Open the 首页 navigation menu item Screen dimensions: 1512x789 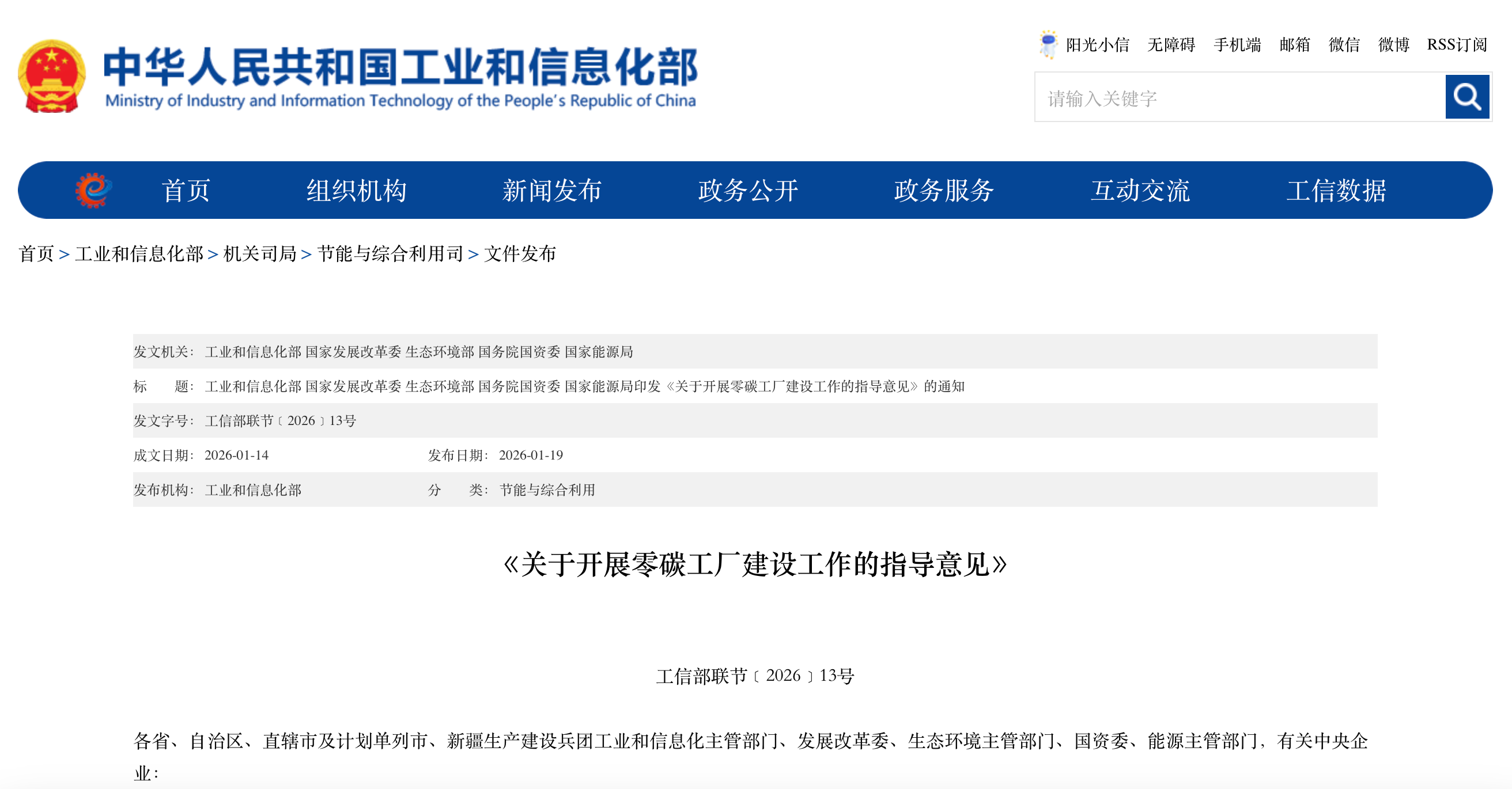(x=186, y=191)
